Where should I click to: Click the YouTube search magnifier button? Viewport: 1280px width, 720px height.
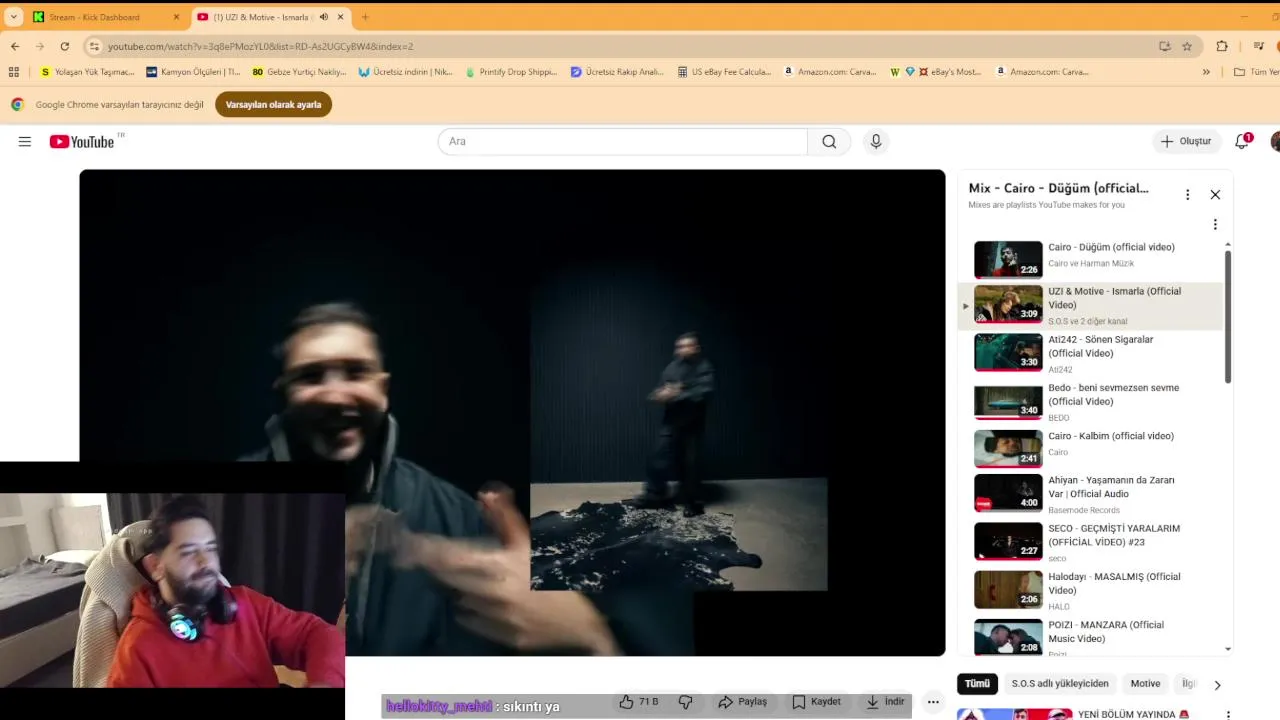[829, 142]
